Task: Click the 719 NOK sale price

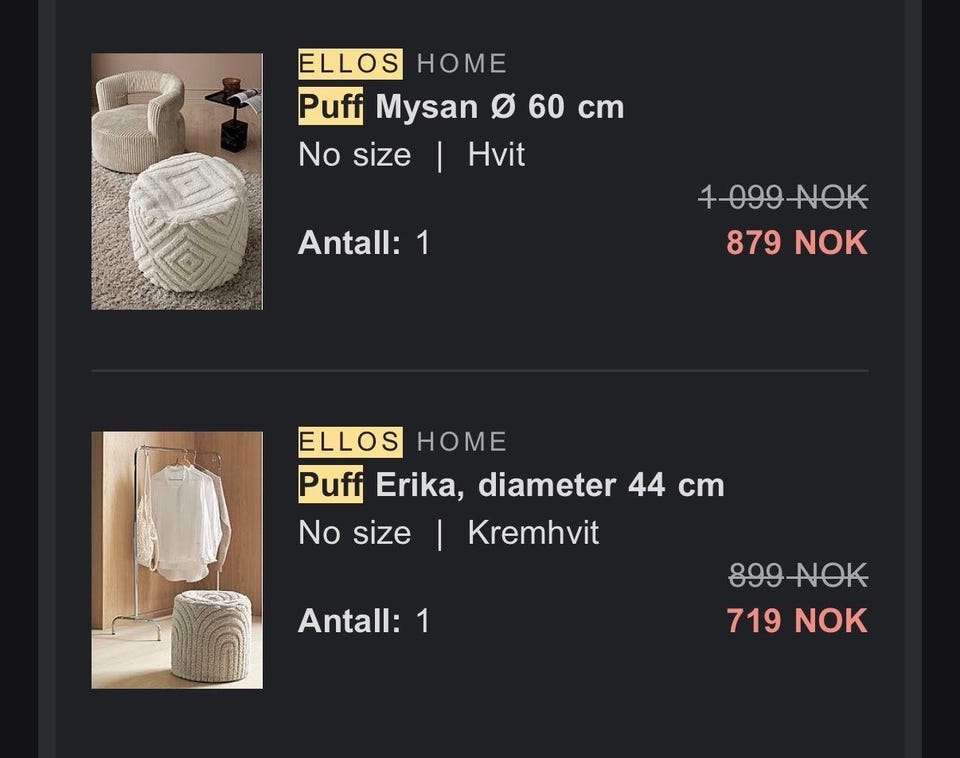Action: pyautogui.click(x=797, y=621)
